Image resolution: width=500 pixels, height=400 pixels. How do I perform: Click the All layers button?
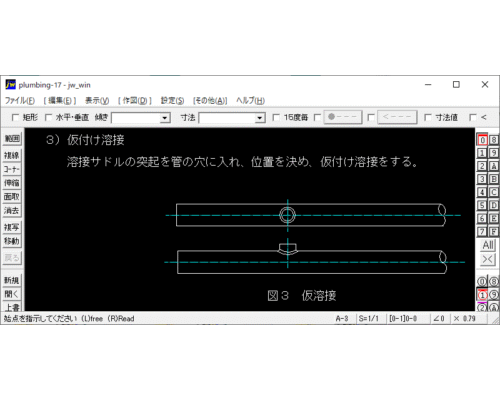488,245
